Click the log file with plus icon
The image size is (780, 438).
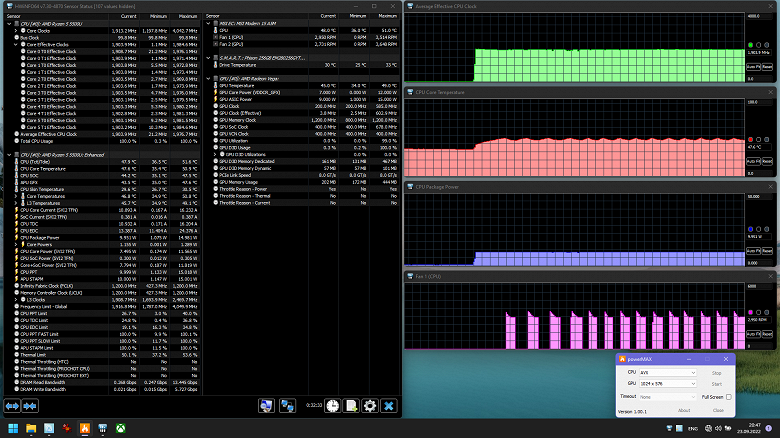349,405
